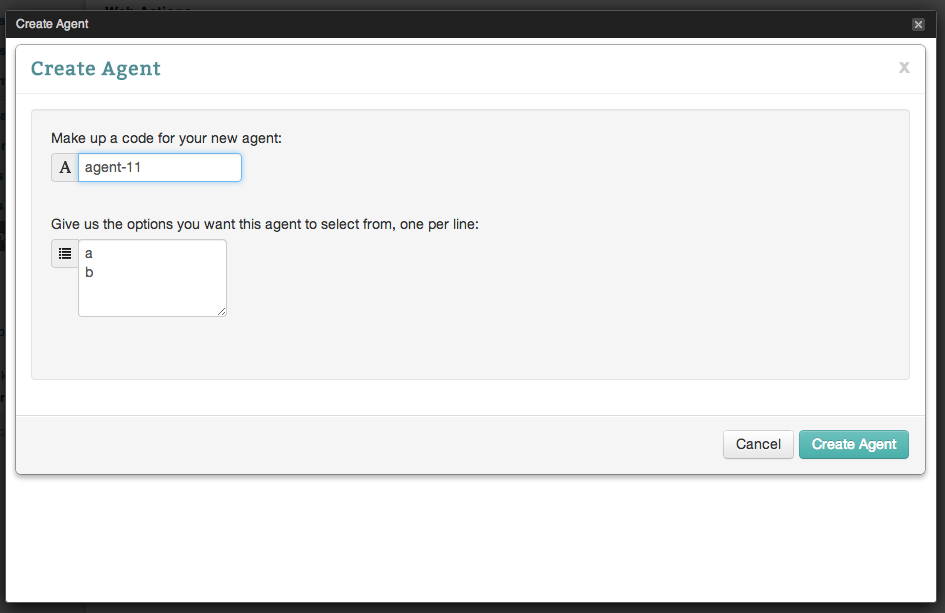The width and height of the screenshot is (945, 613).
Task: Click the blank third line in options textarea
Action: point(120,290)
